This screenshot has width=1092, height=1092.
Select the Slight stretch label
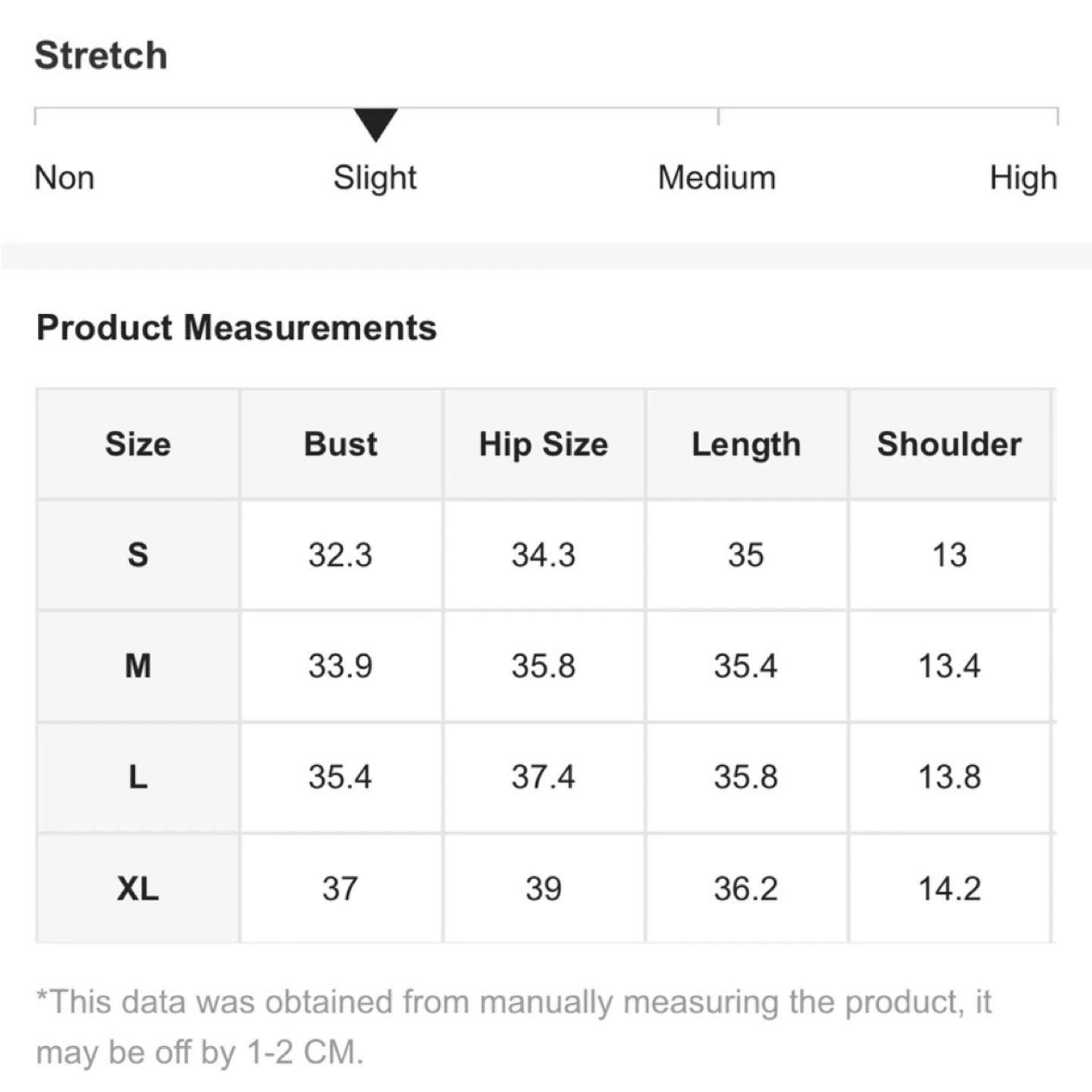click(x=375, y=178)
